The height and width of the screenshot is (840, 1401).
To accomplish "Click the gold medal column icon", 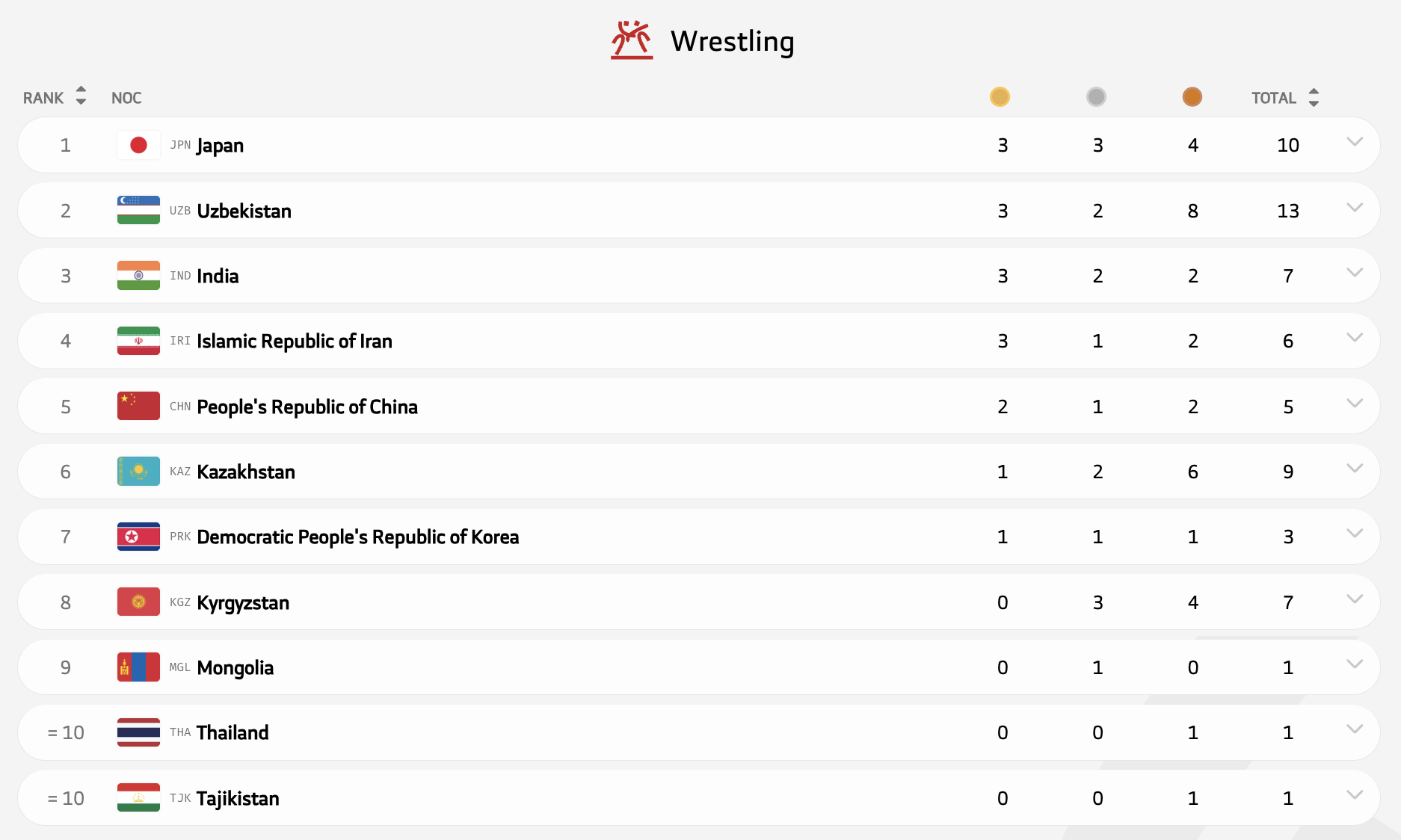I will click(x=1000, y=97).
